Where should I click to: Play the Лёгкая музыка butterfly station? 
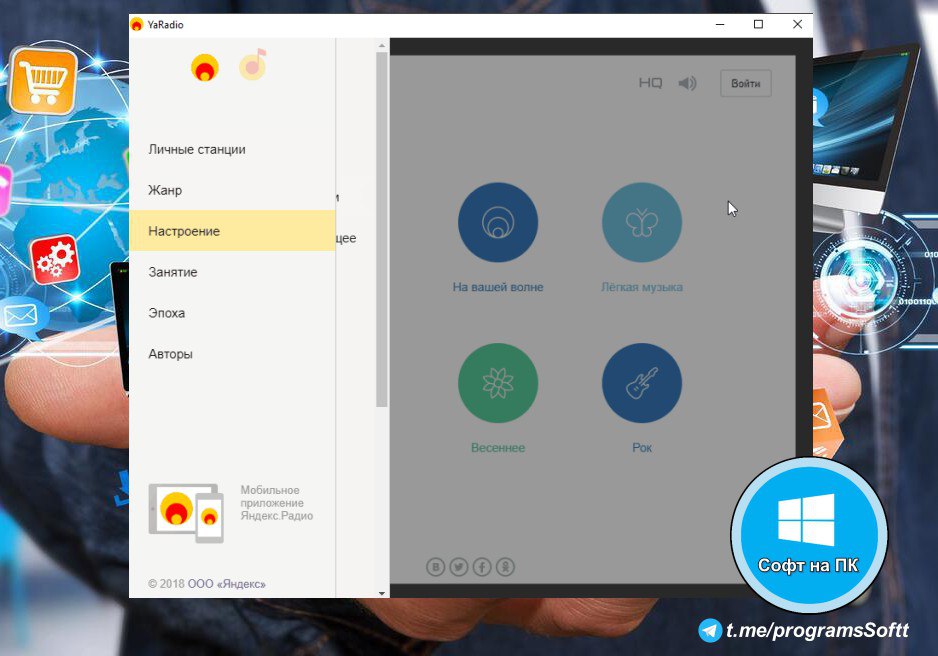tap(641, 222)
